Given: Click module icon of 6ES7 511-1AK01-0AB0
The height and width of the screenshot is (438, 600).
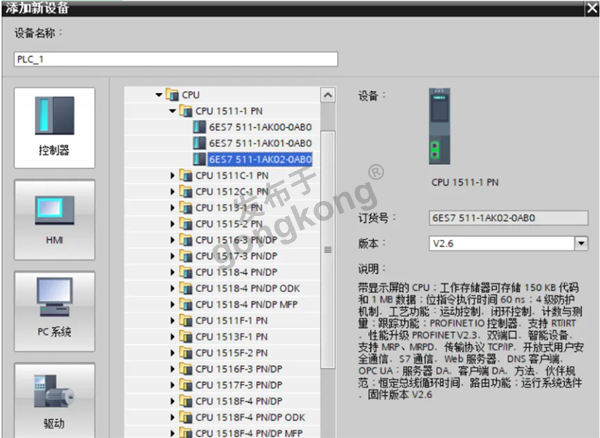Looking at the screenshot, I should tap(199, 143).
